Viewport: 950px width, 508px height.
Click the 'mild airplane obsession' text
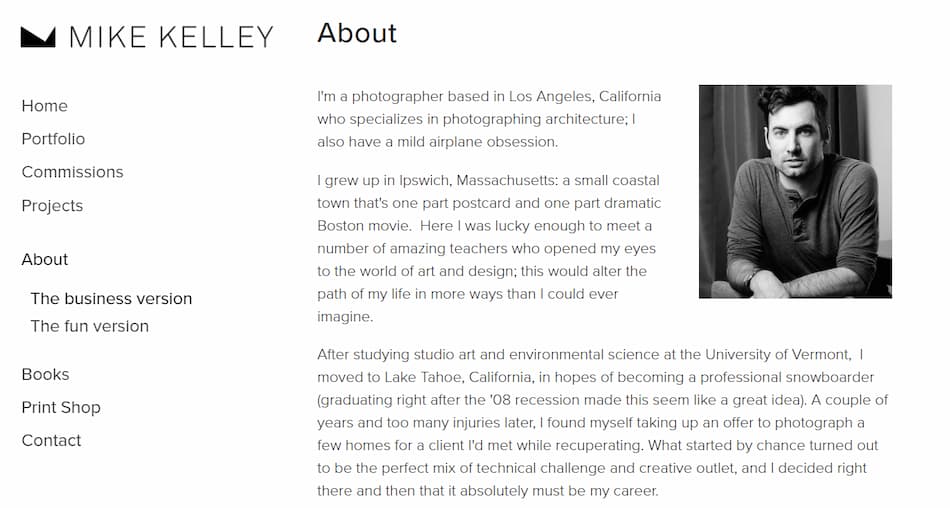(477, 142)
